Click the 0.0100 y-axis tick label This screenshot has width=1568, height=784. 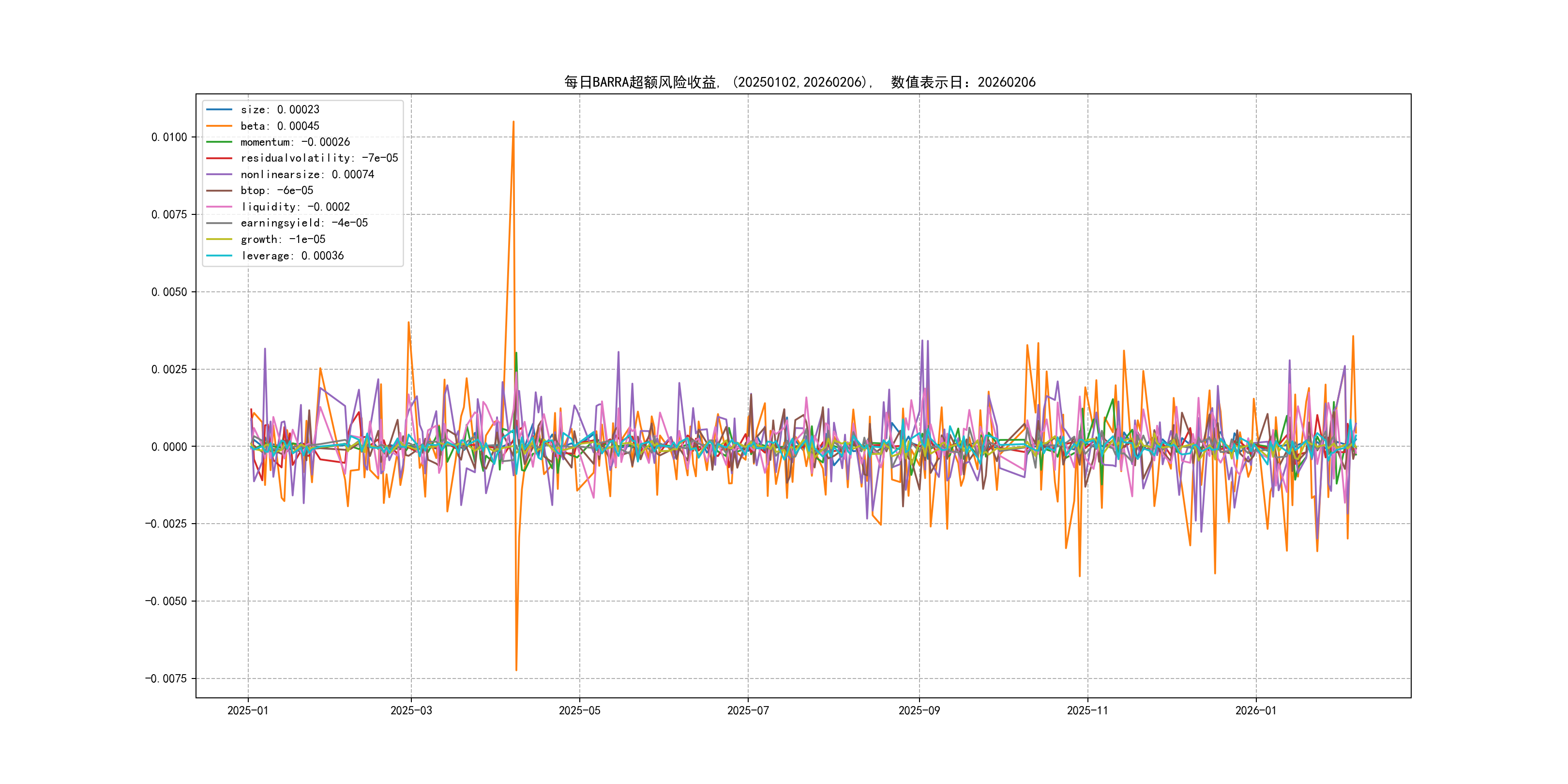tap(168, 137)
